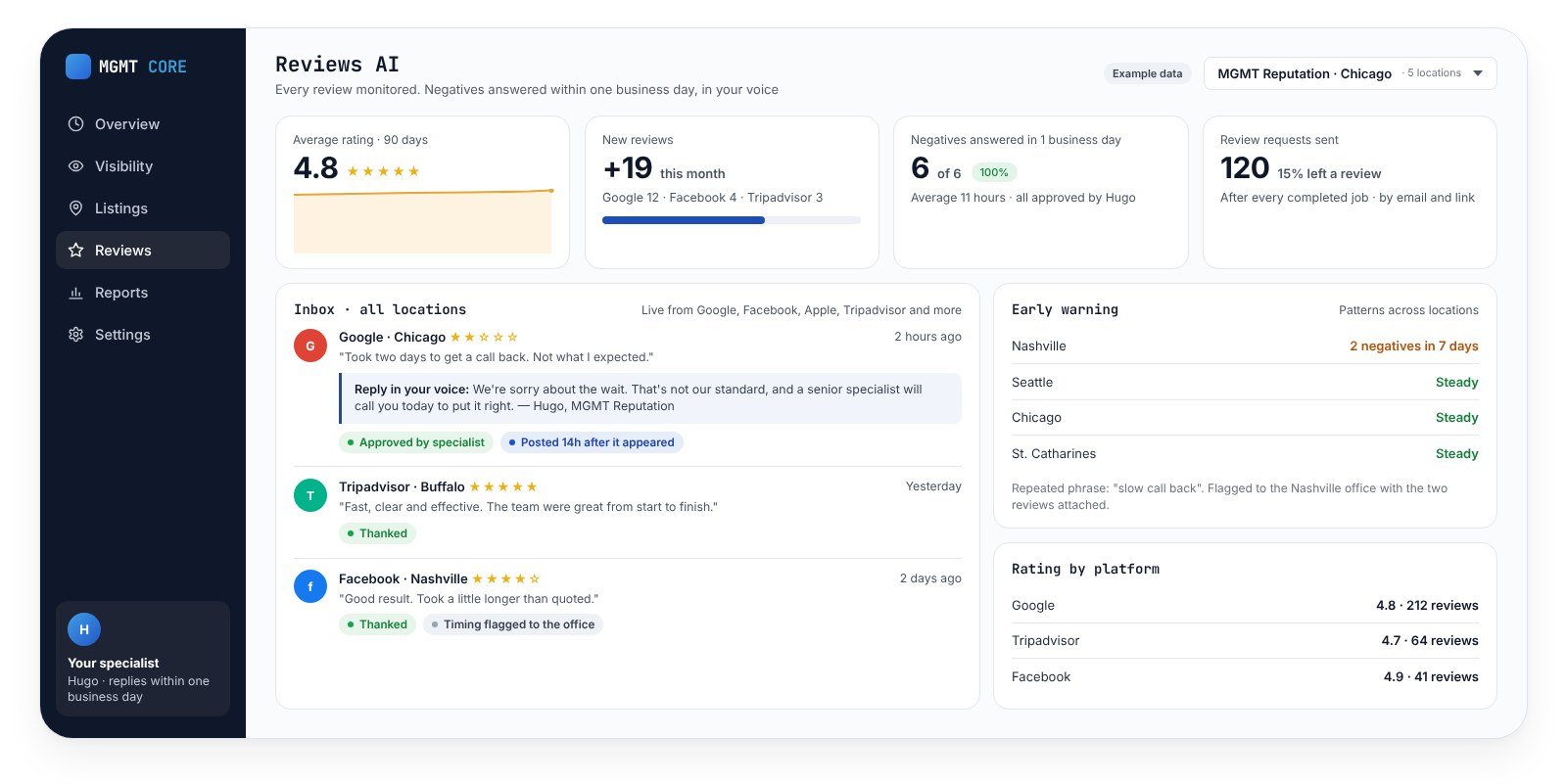Click the Listings map pin icon

(75, 208)
